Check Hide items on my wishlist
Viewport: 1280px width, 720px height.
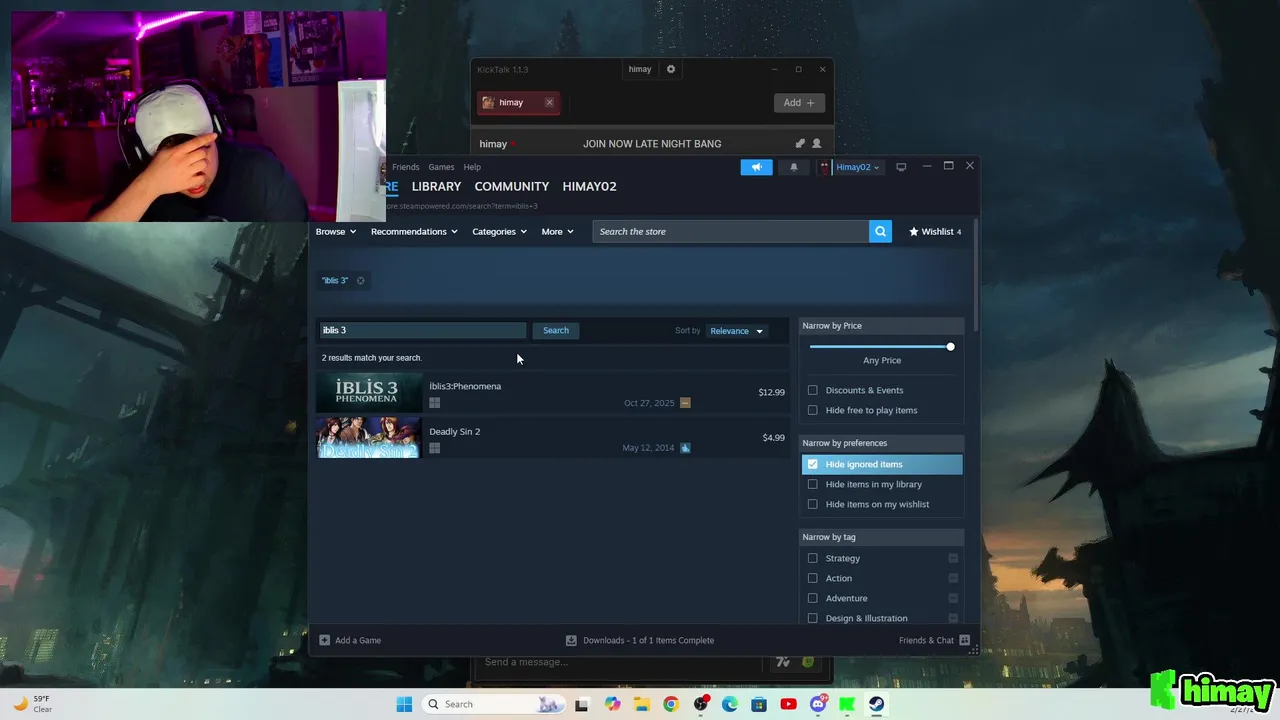[812, 504]
